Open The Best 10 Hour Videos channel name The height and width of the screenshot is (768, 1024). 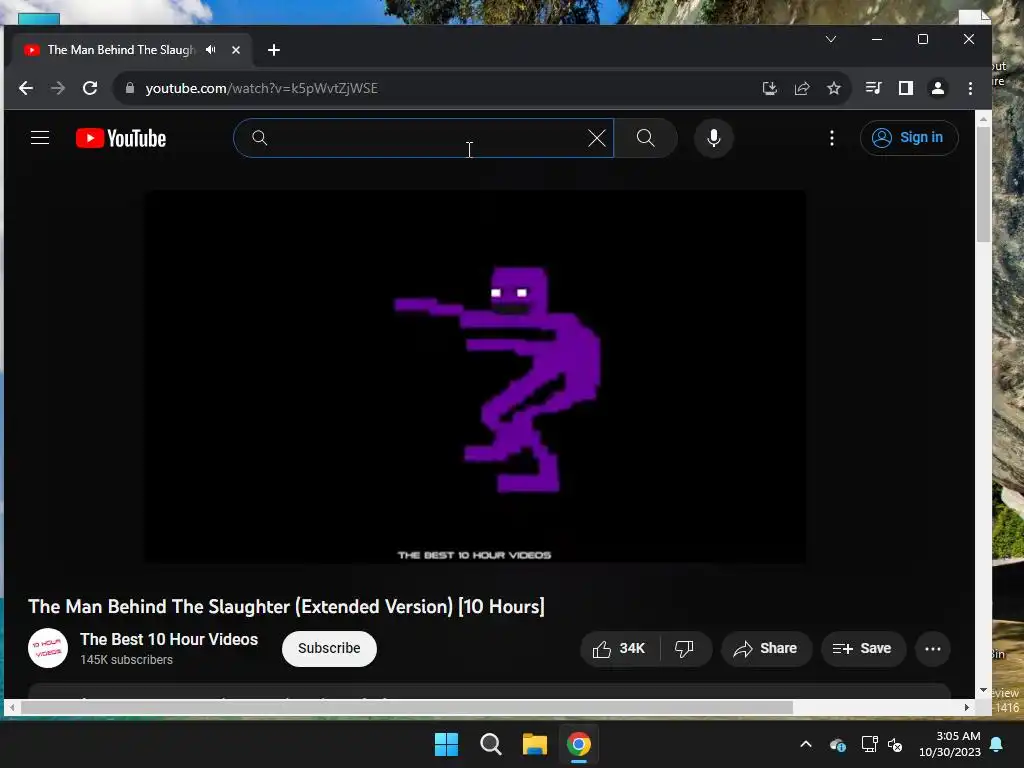169,639
